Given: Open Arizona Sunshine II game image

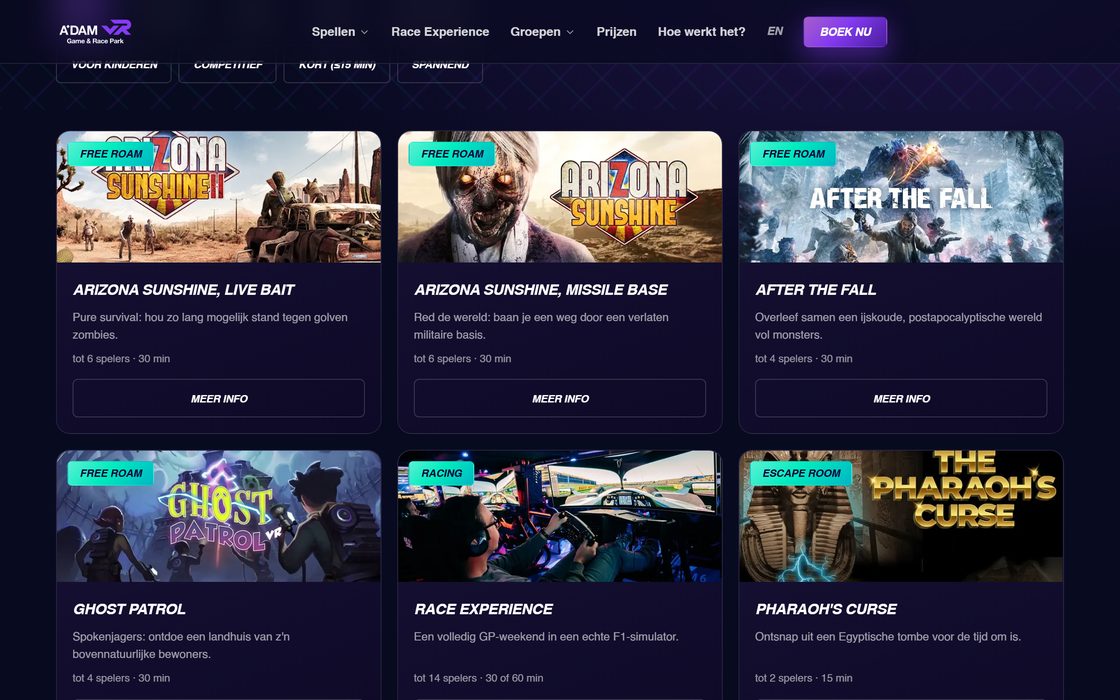Looking at the screenshot, I should click(x=219, y=197).
